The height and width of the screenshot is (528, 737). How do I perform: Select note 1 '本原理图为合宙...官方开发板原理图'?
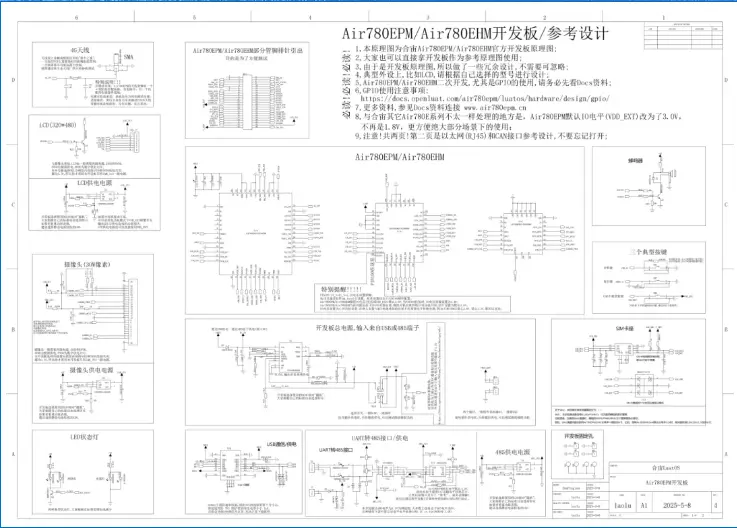pos(456,48)
